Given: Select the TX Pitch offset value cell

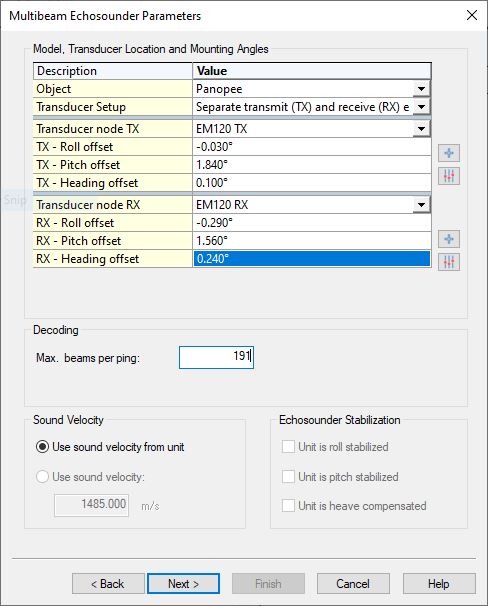Looking at the screenshot, I should (312, 165).
